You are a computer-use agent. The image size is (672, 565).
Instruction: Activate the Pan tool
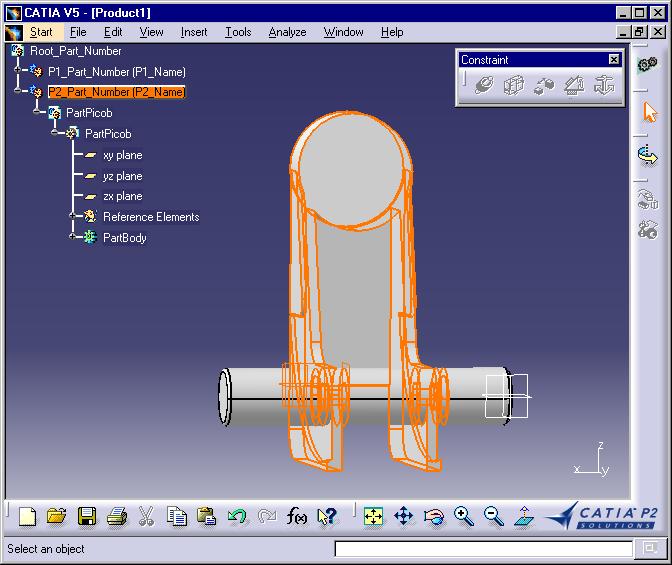coord(403,516)
